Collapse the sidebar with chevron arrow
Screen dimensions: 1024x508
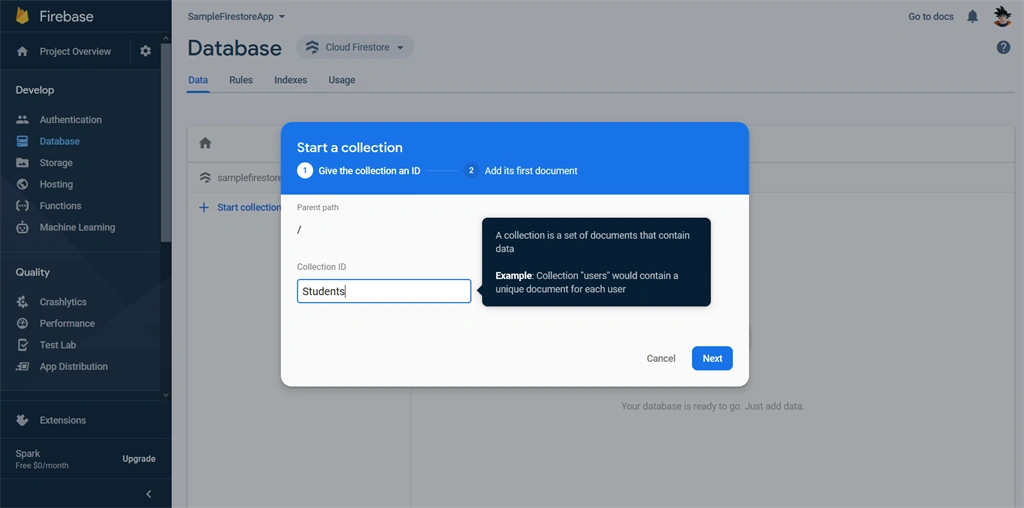(148, 494)
